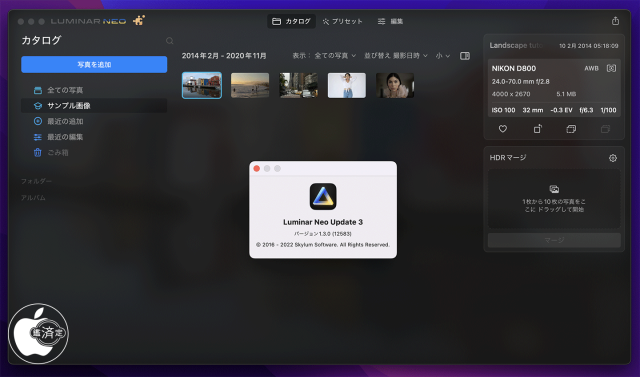
Task: Click the フォルダー section header
Action: point(36,181)
